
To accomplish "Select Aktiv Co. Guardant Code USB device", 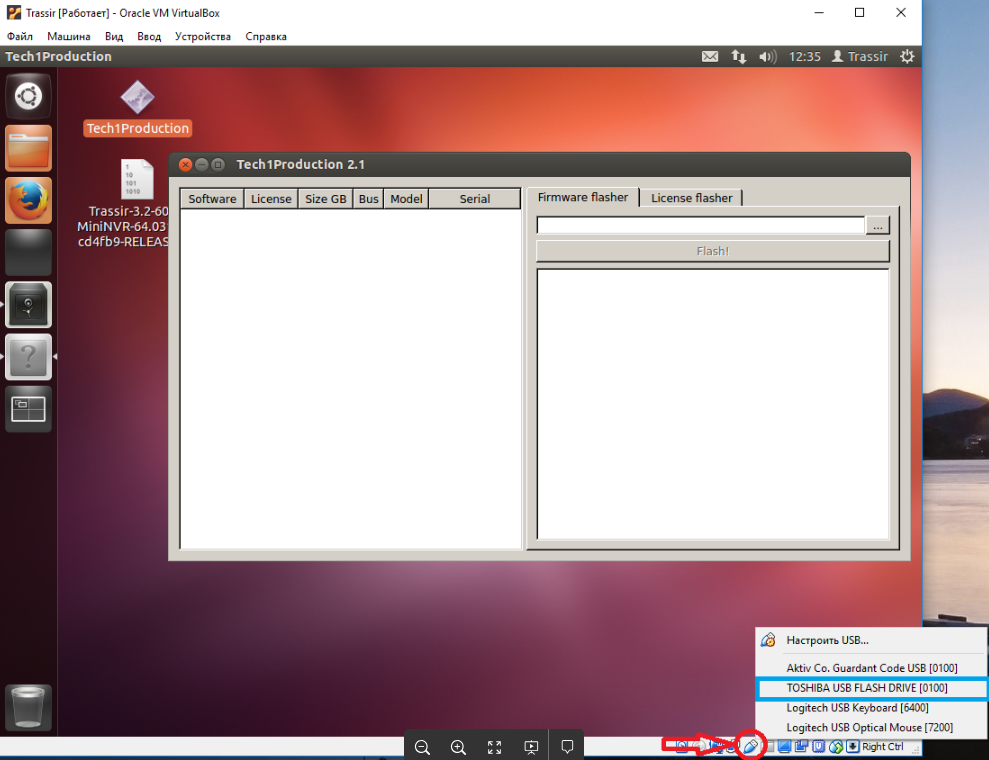I will [x=871, y=668].
